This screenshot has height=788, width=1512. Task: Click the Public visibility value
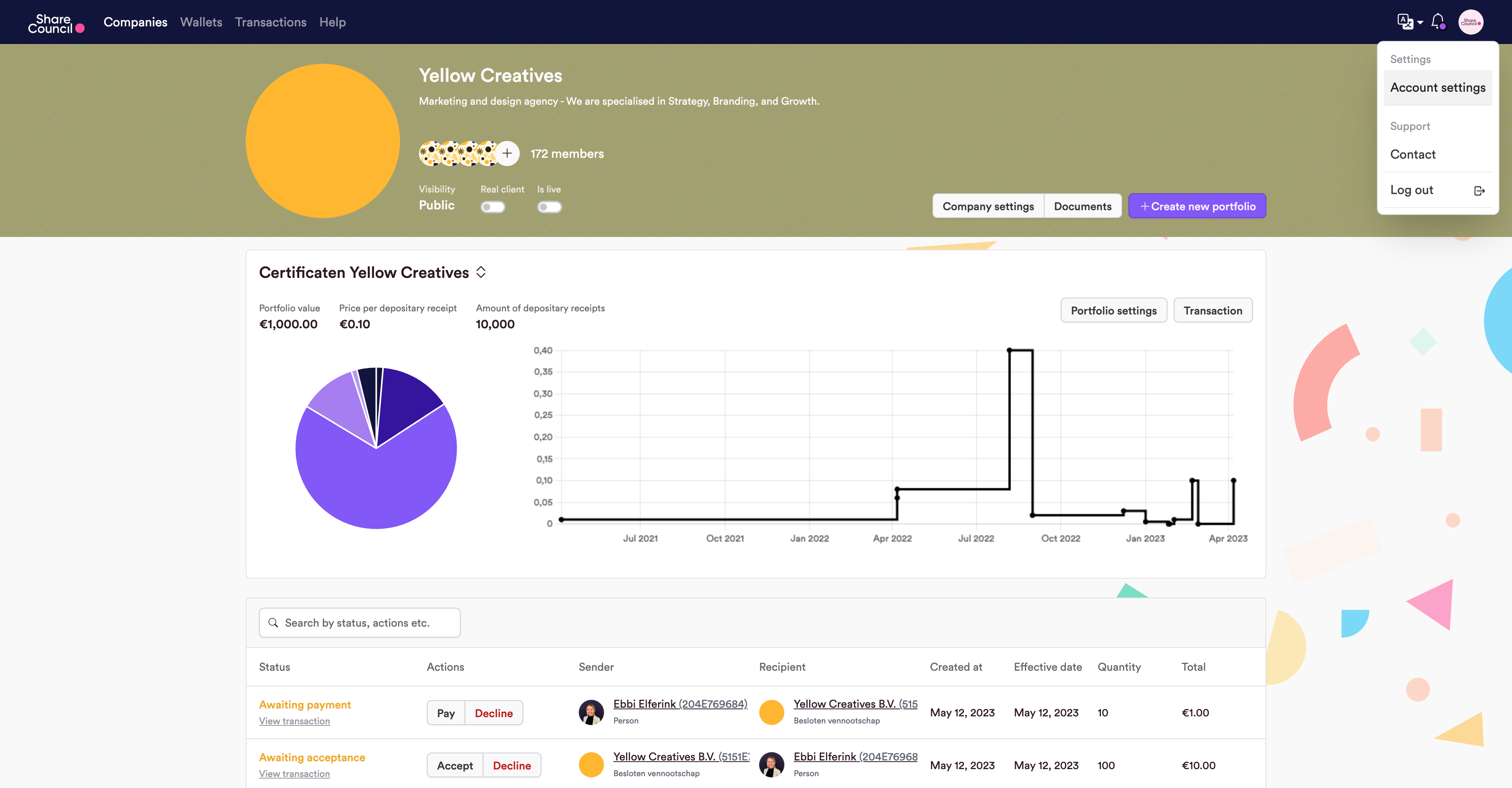[x=436, y=205]
